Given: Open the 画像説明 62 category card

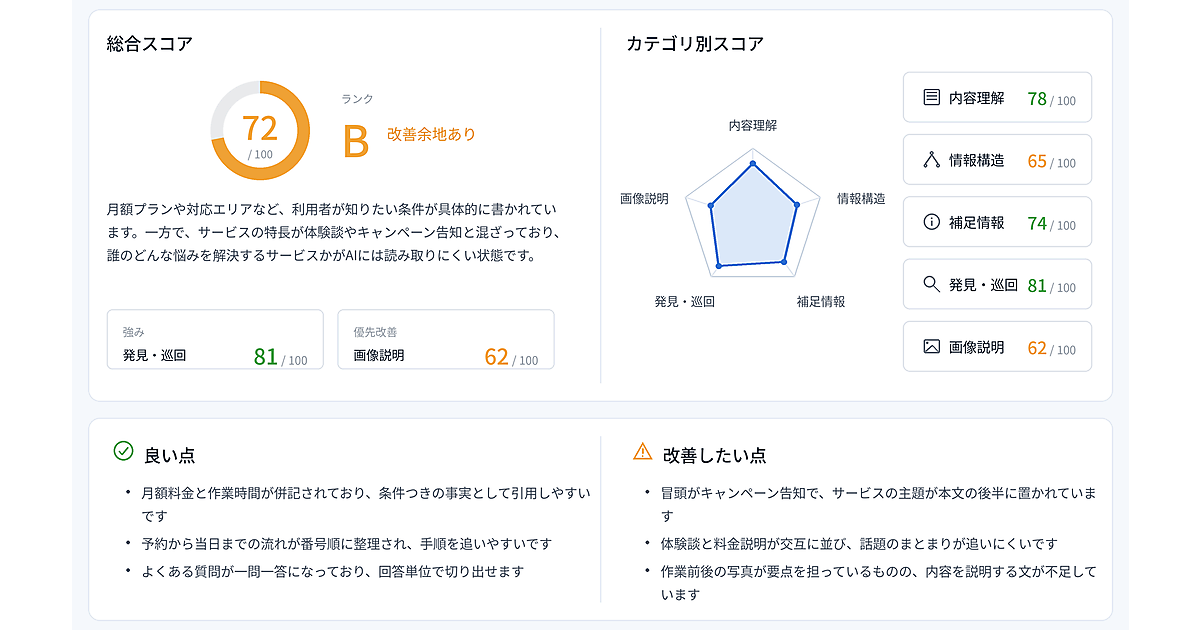Looking at the screenshot, I should click(x=997, y=346).
